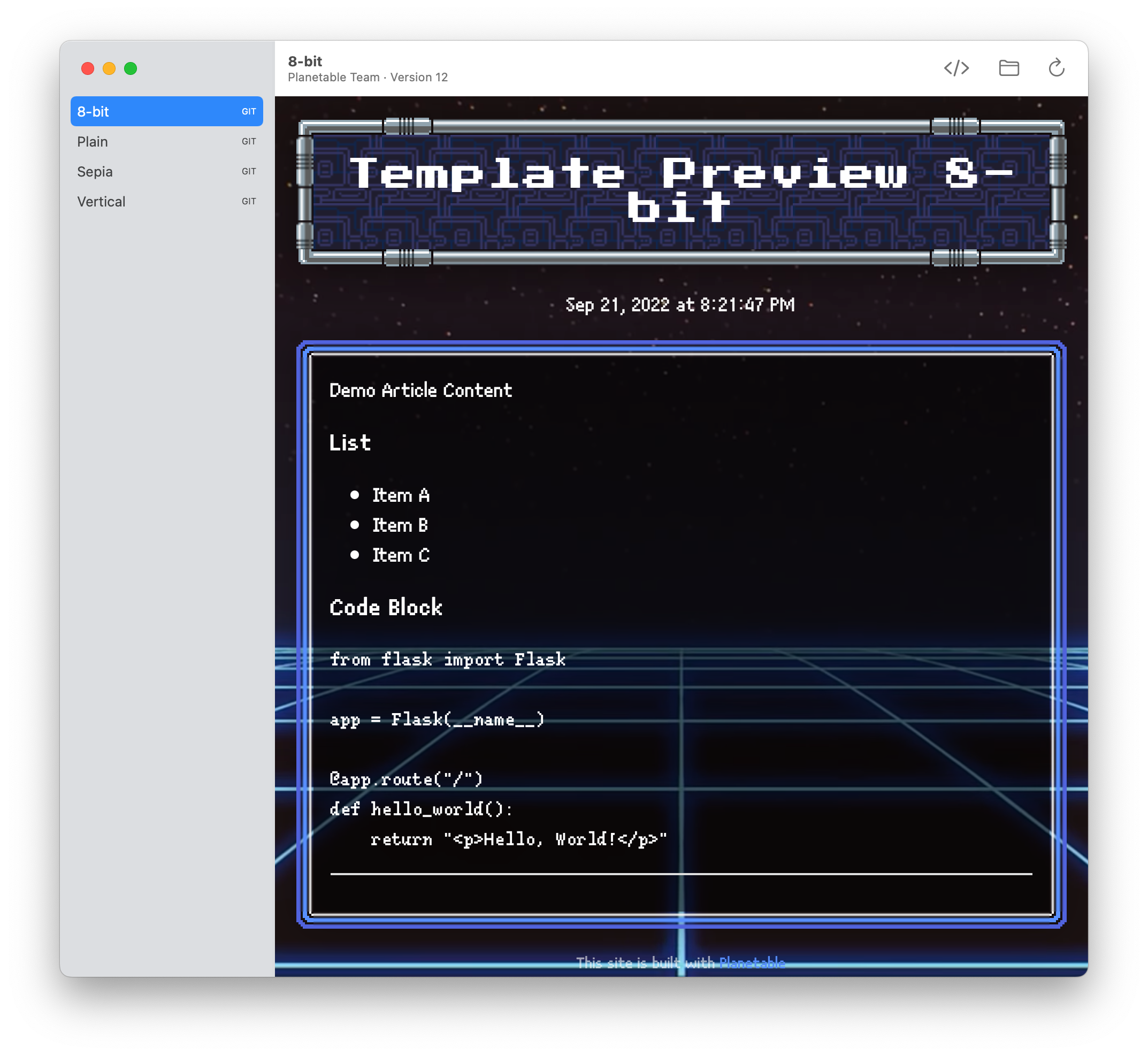Click the Code Block heading
Screen dimensions: 1148x1056
(x=386, y=607)
